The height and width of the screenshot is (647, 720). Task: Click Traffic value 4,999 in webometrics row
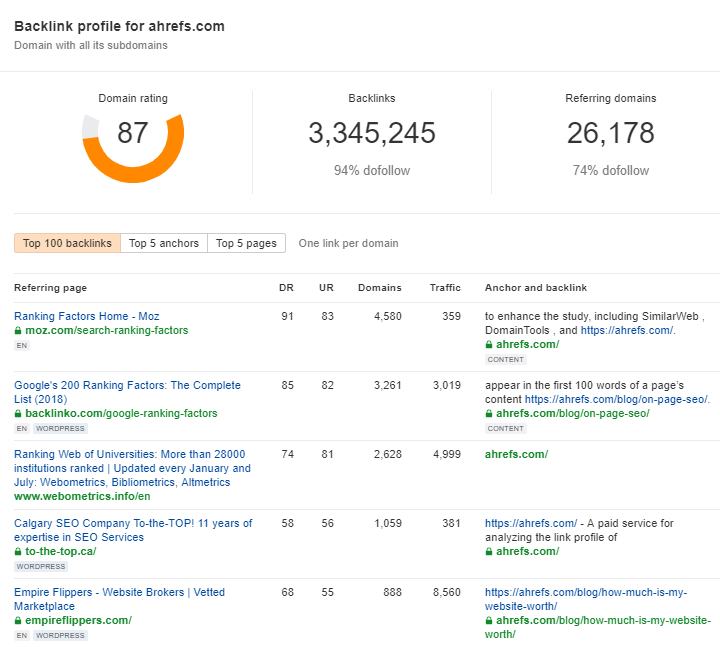[447, 454]
